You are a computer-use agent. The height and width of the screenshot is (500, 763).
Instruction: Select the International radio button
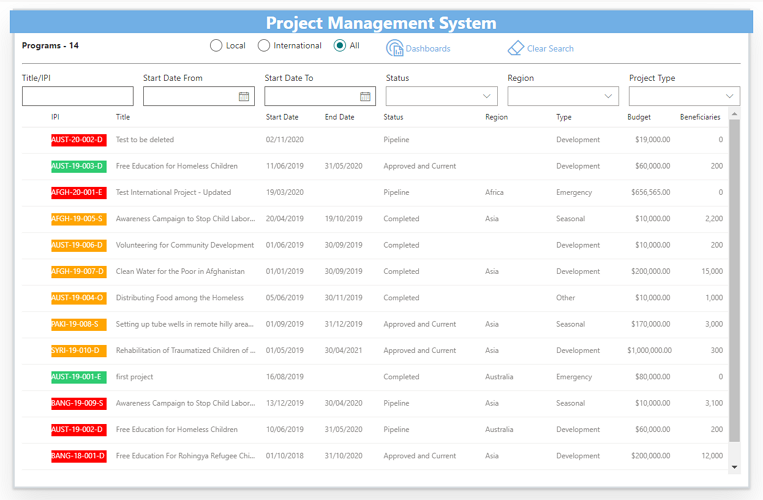click(264, 46)
